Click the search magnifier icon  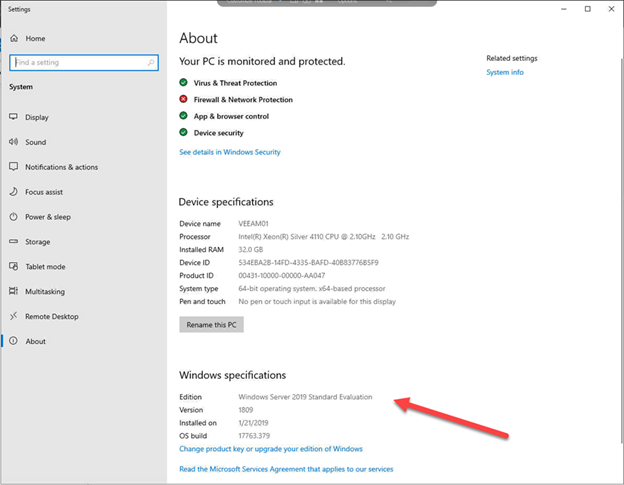point(151,62)
